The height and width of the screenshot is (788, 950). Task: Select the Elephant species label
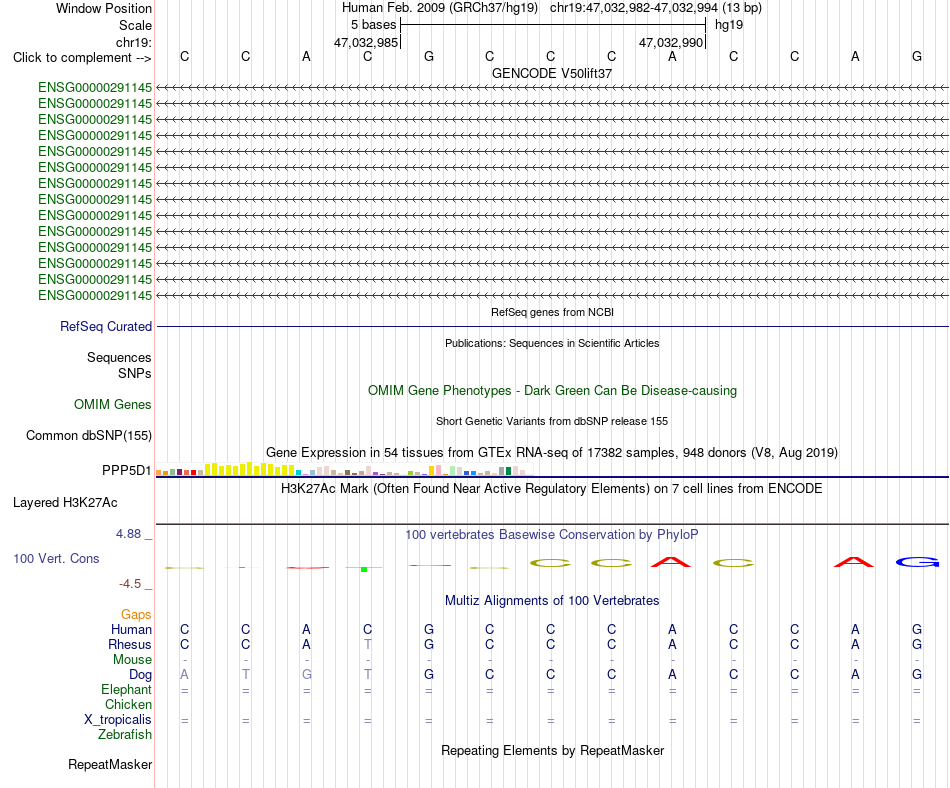(x=126, y=689)
